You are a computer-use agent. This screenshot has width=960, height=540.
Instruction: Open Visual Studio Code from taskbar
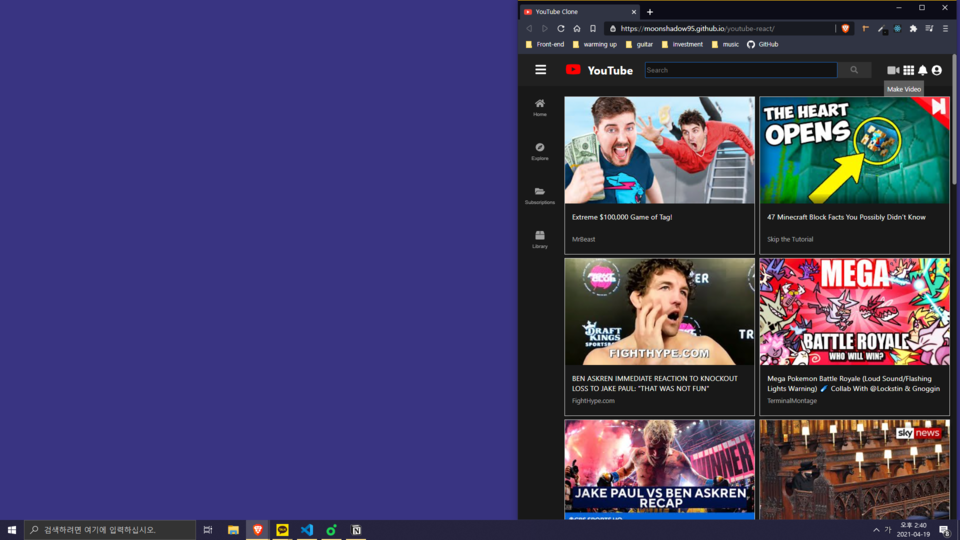(307, 530)
